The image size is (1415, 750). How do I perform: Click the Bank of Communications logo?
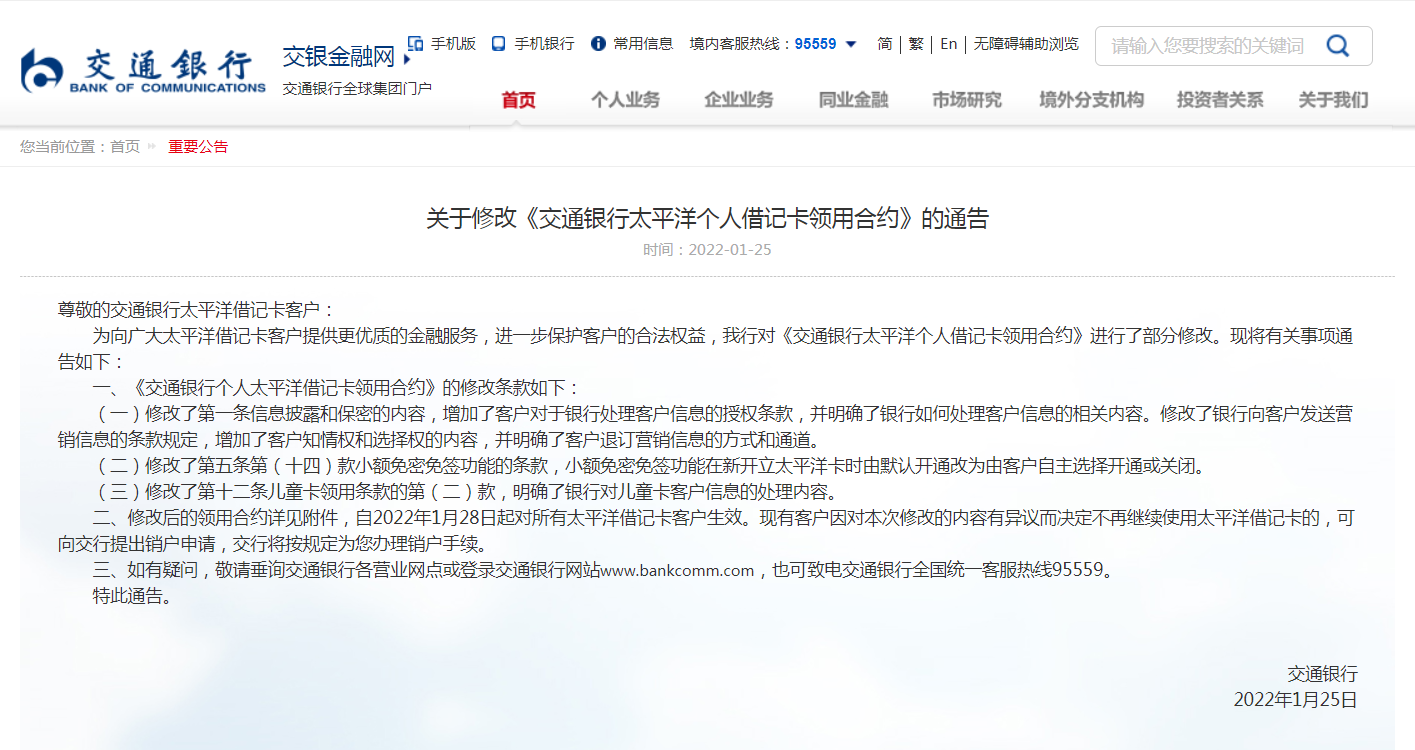pyautogui.click(x=142, y=71)
